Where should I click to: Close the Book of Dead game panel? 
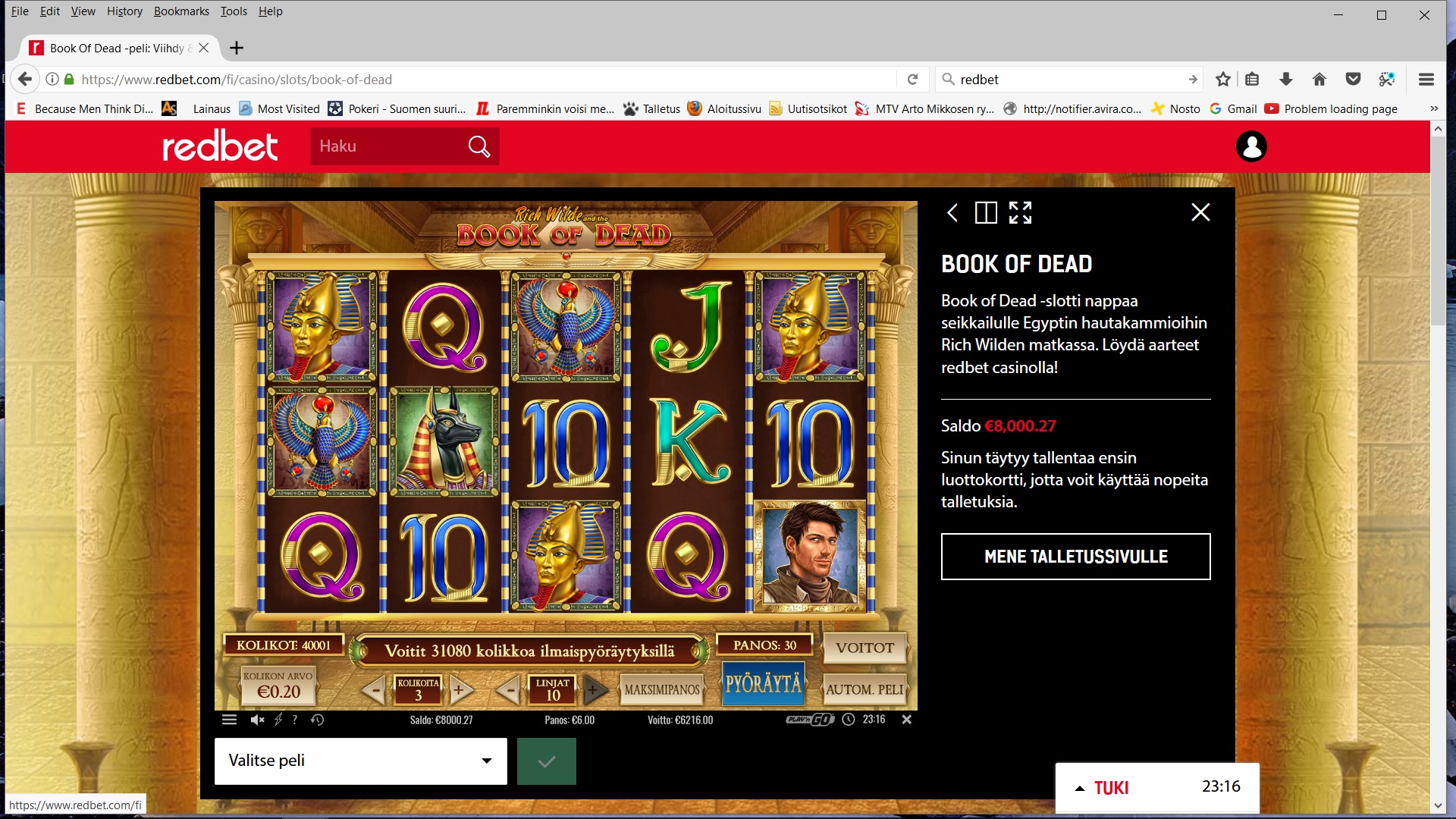pyautogui.click(x=1200, y=212)
